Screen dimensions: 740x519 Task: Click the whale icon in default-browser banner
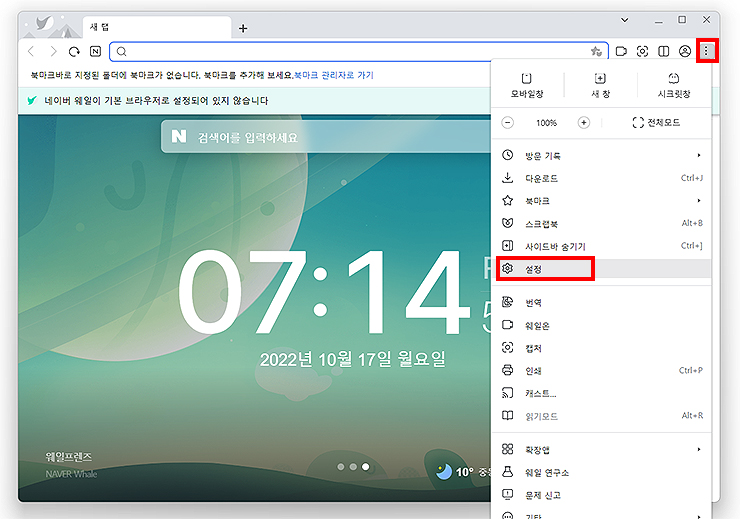point(32,100)
